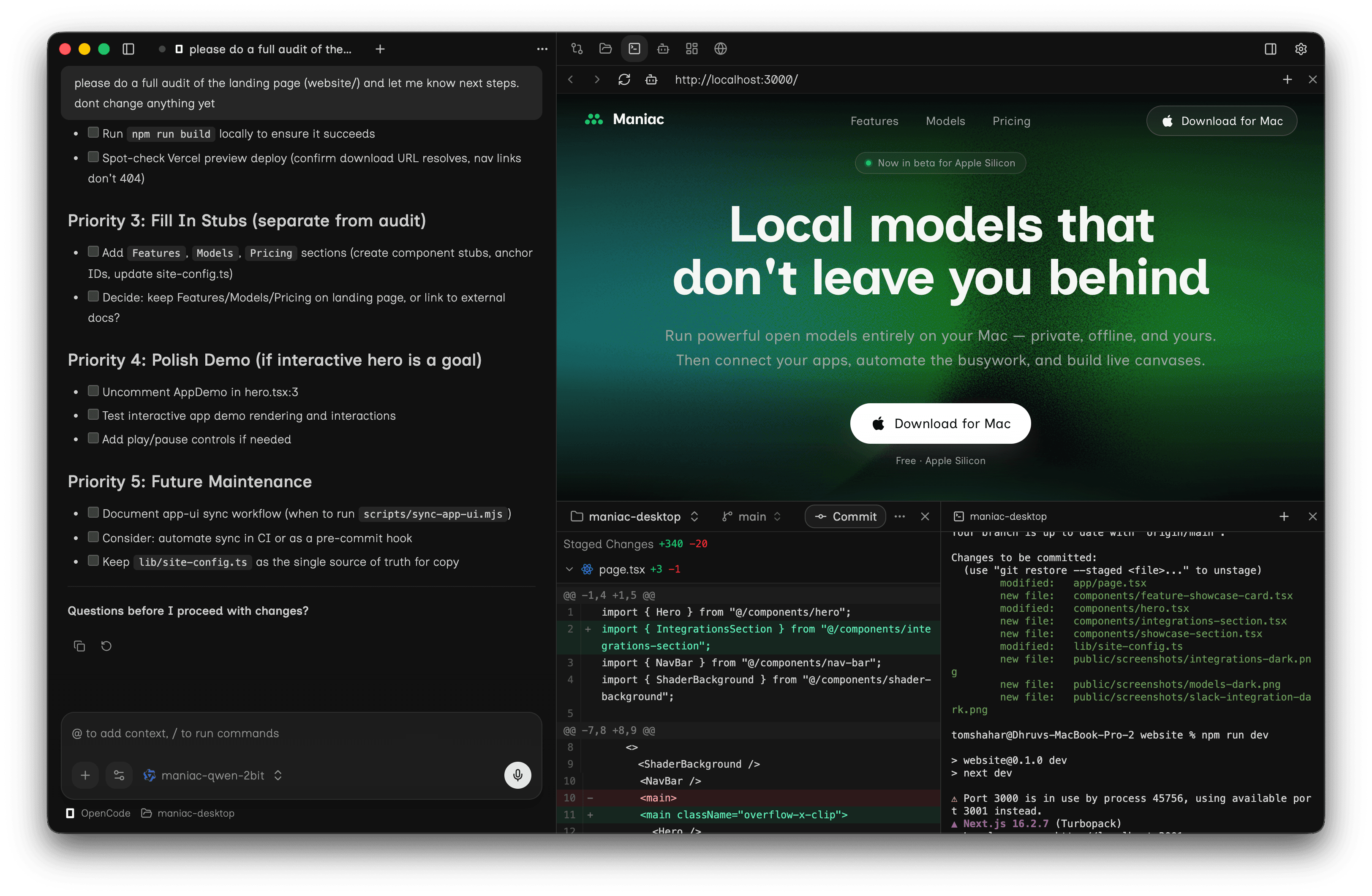Close the maniac-desktop terminal panel

point(1312,516)
